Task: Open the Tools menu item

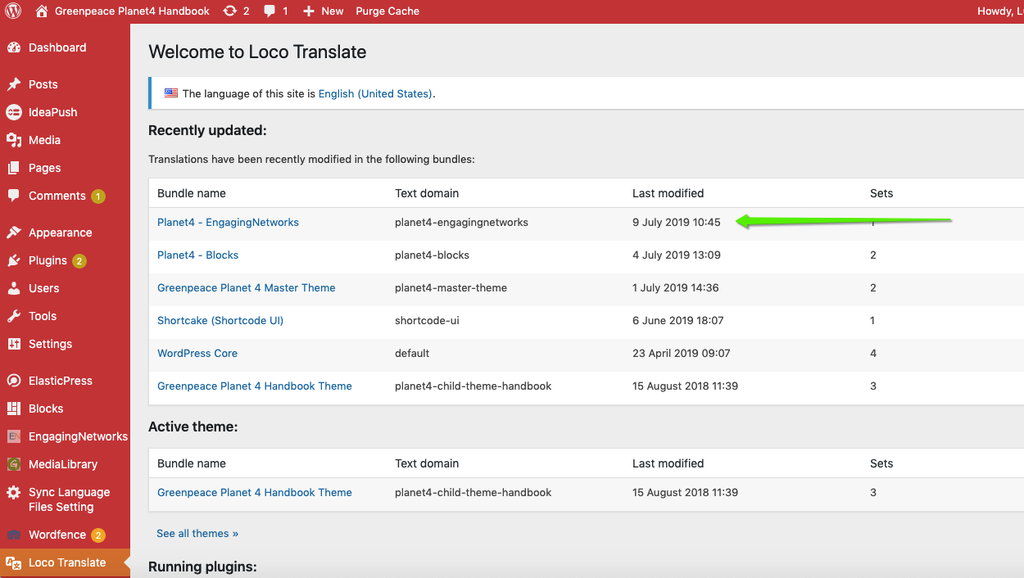Action: pos(42,316)
